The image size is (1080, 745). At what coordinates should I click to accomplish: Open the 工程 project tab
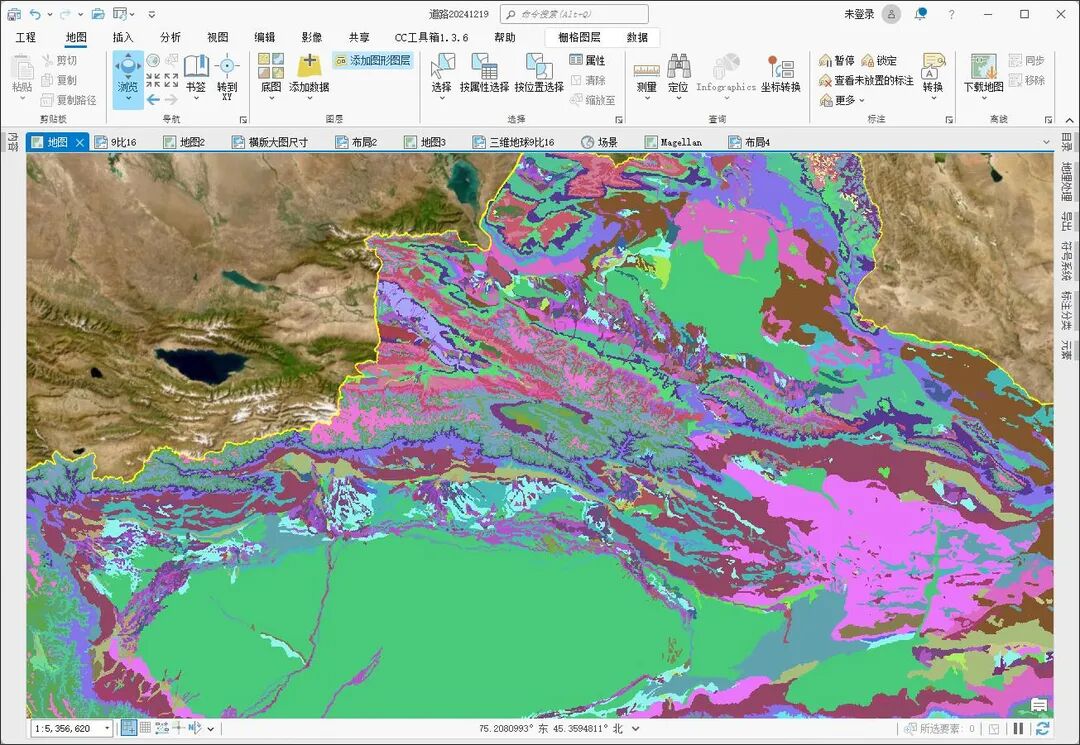[25, 37]
